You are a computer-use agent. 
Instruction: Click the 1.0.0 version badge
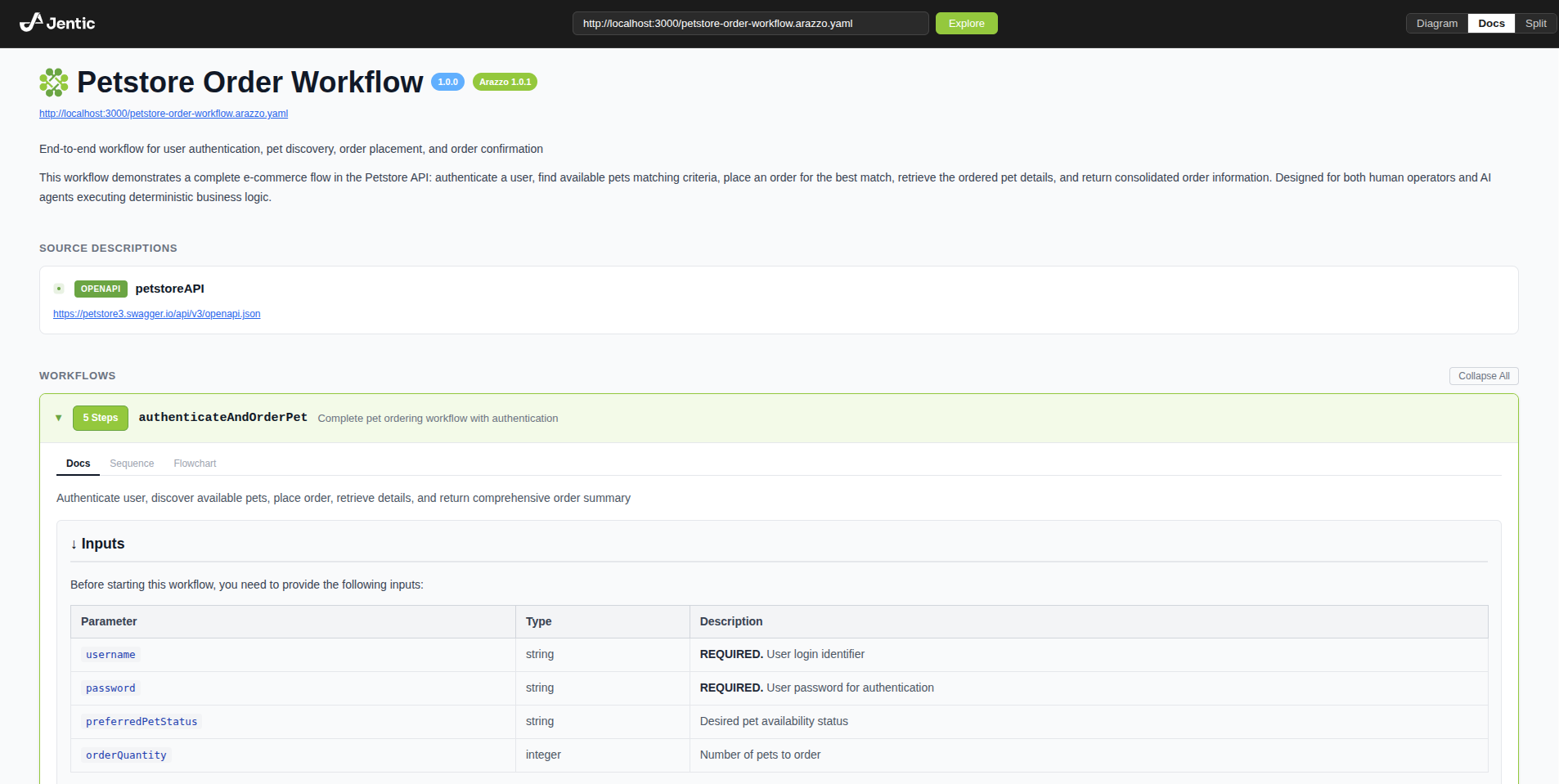click(447, 82)
